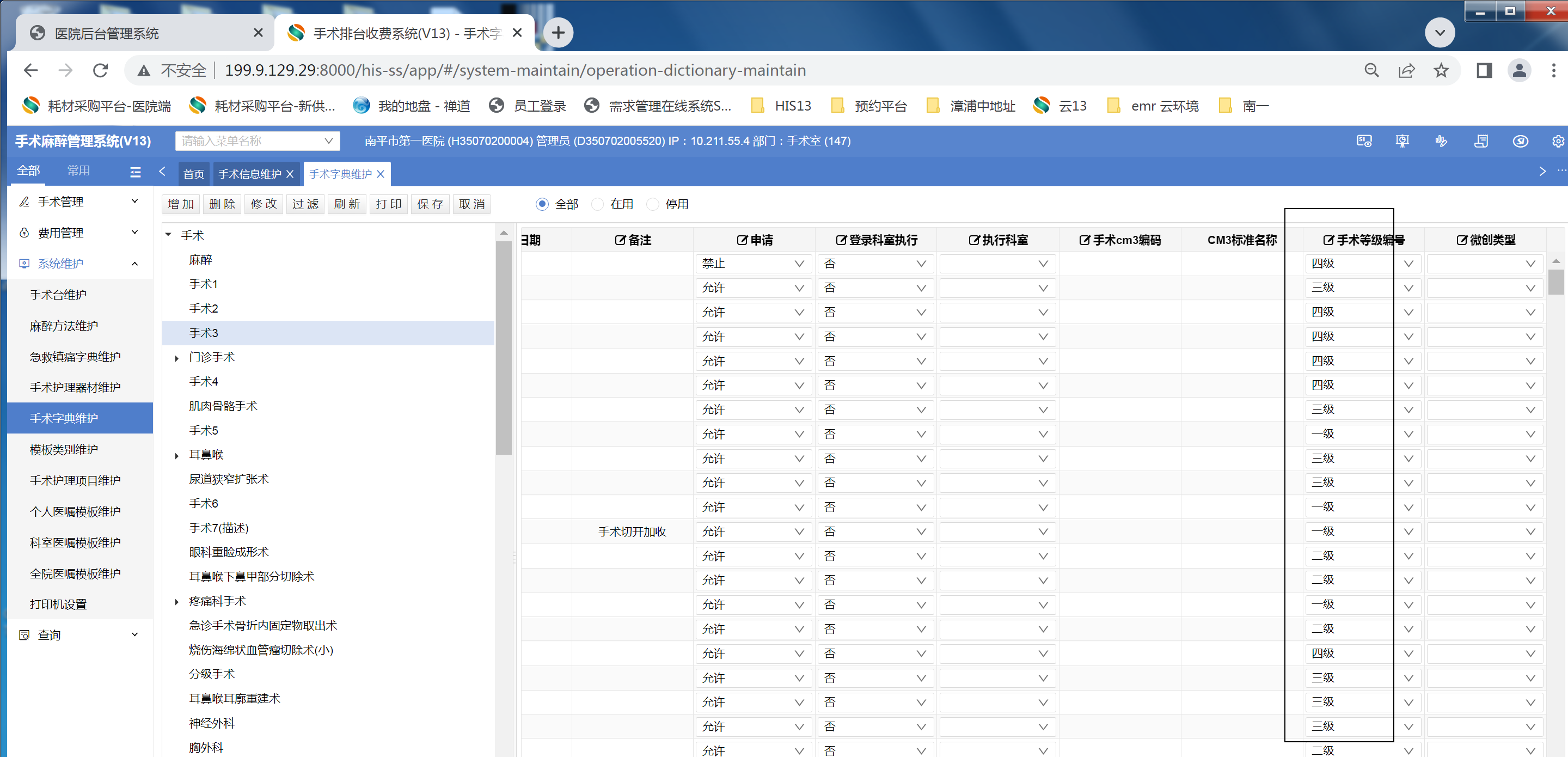Select the 在用 radio filter

598,204
